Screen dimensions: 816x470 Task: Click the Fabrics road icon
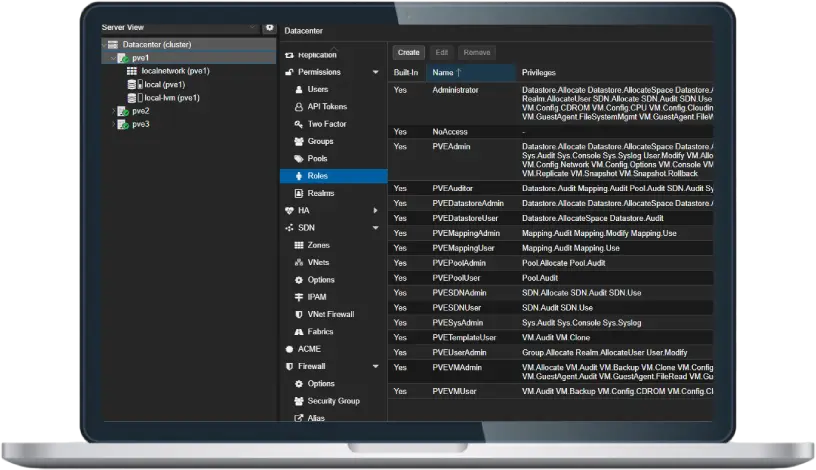pyautogui.click(x=299, y=332)
